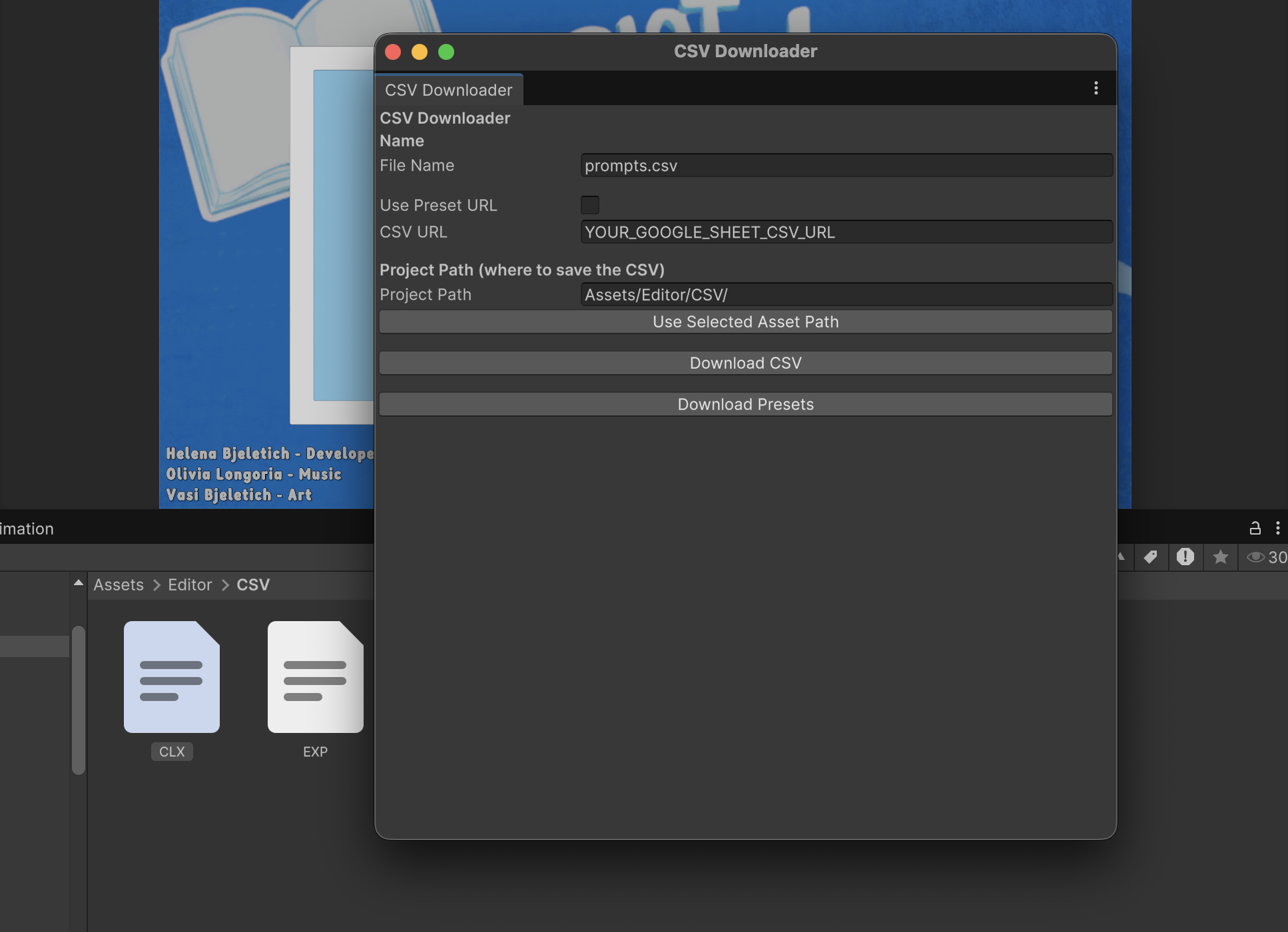Close the CSV Downloader window with the red button
1288x932 pixels.
(x=393, y=52)
